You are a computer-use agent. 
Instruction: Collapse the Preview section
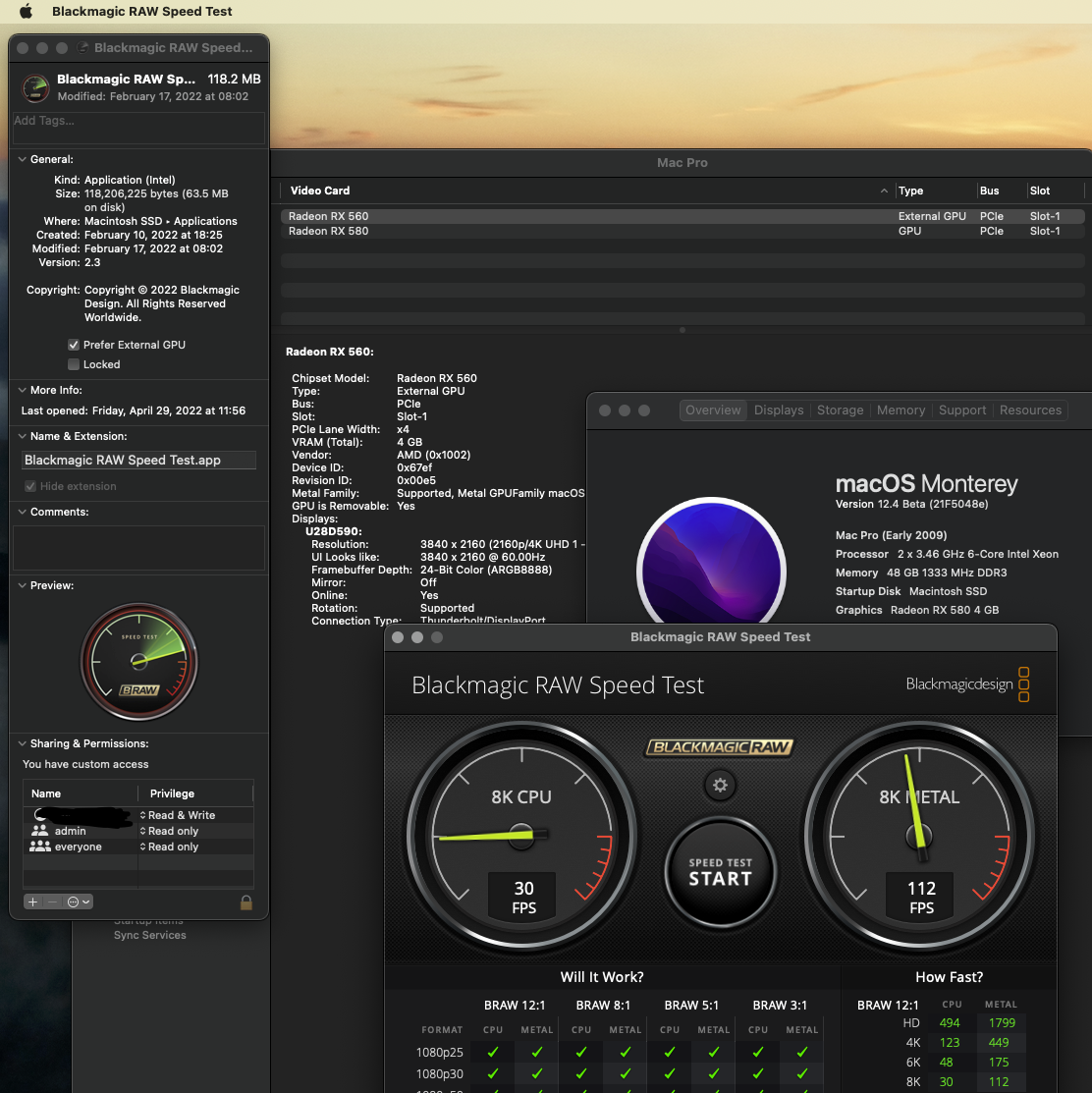(x=23, y=585)
